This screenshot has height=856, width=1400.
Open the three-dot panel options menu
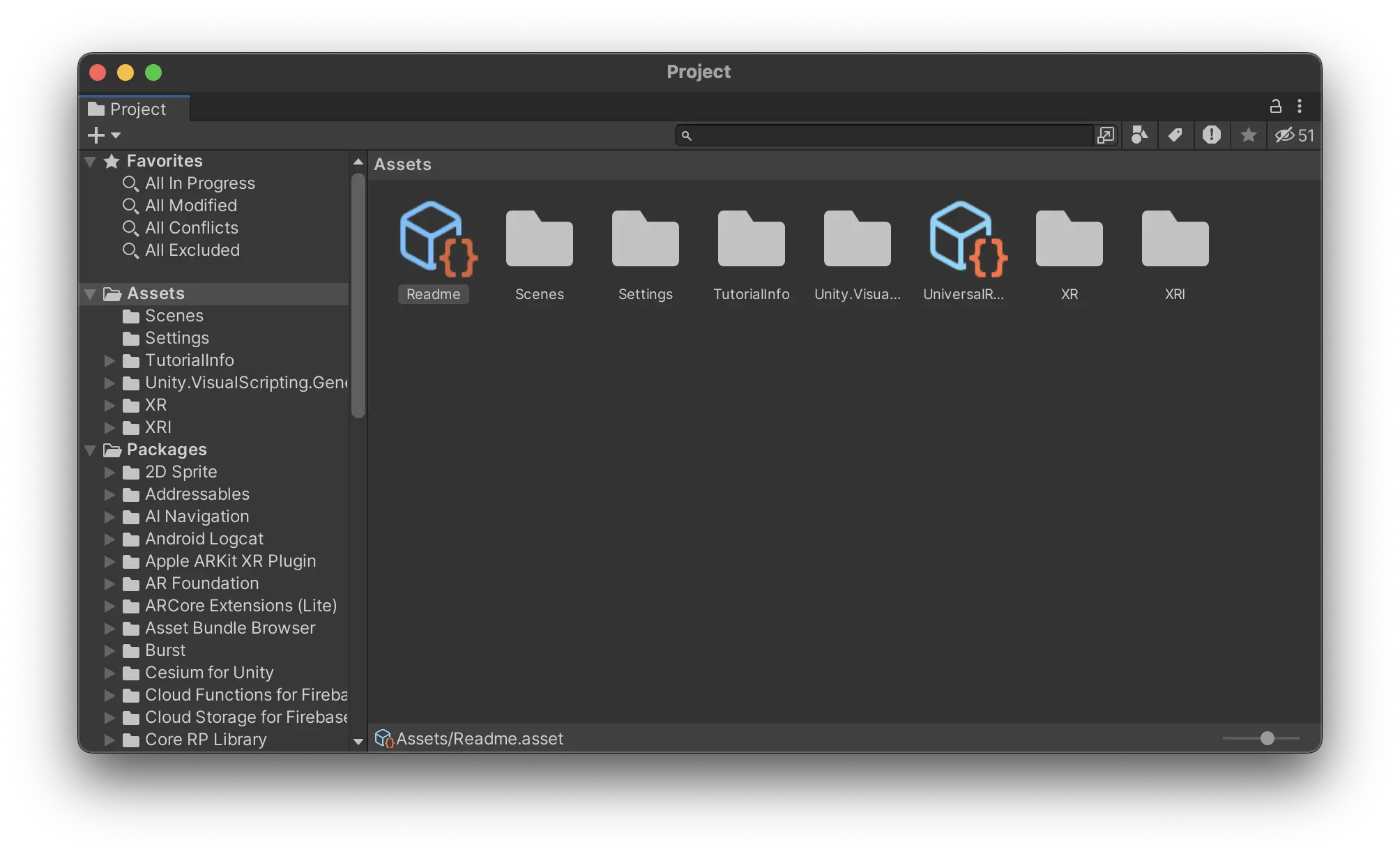coord(1300,106)
